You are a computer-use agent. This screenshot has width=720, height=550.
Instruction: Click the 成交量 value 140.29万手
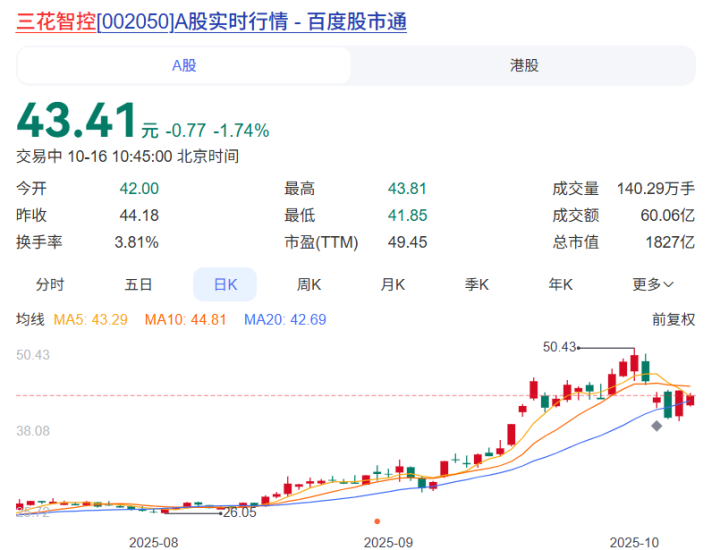tap(656, 188)
